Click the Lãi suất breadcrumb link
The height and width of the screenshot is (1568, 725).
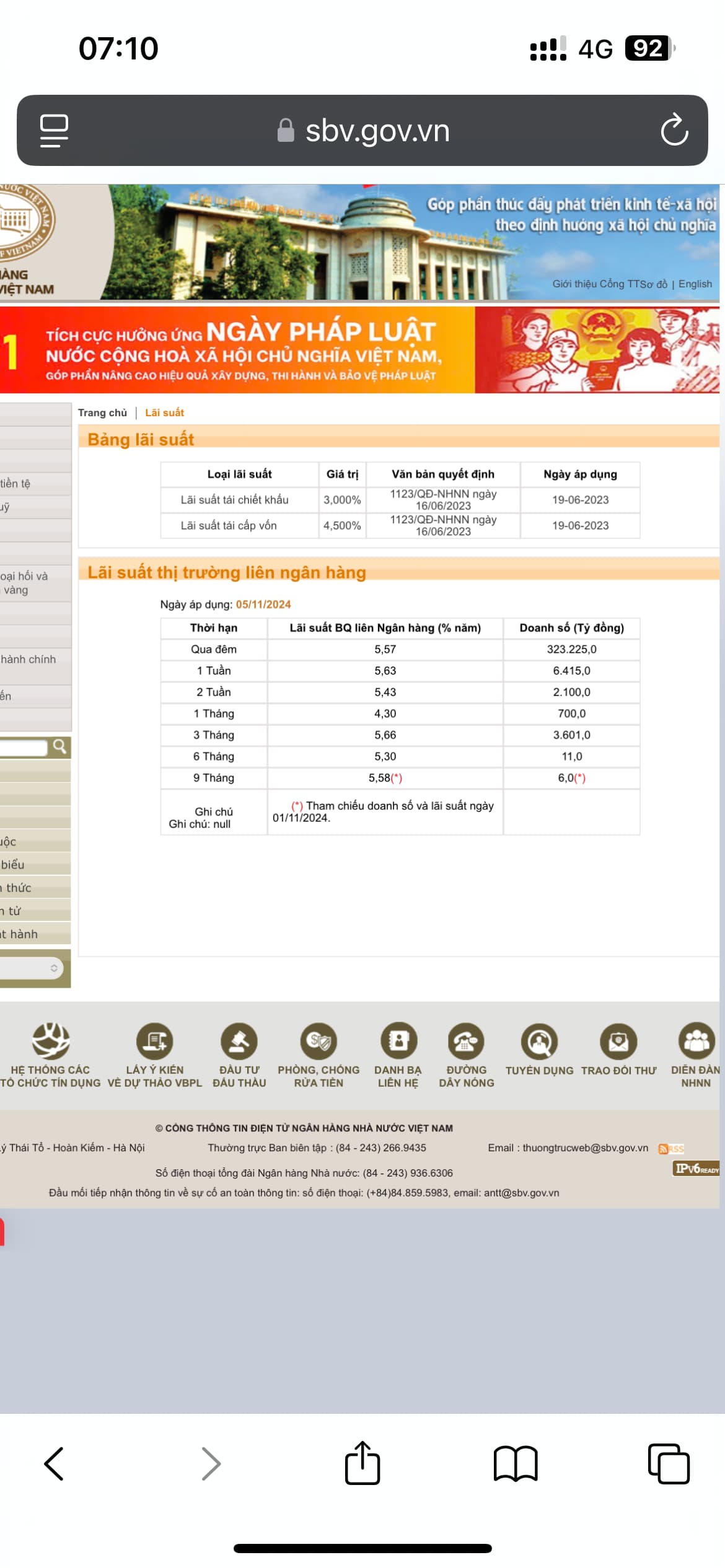click(x=164, y=413)
